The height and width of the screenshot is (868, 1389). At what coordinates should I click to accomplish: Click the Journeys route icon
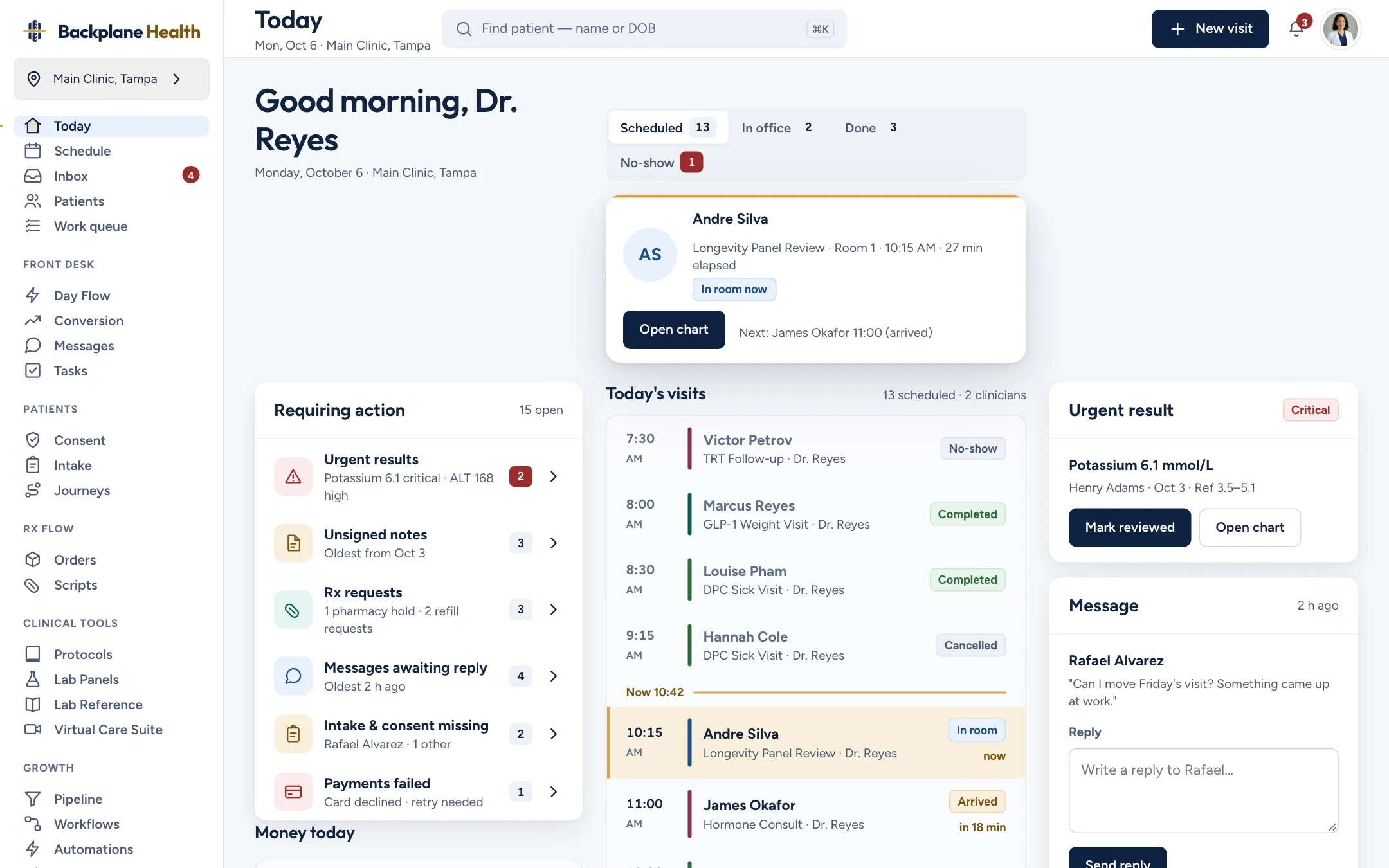click(33, 491)
